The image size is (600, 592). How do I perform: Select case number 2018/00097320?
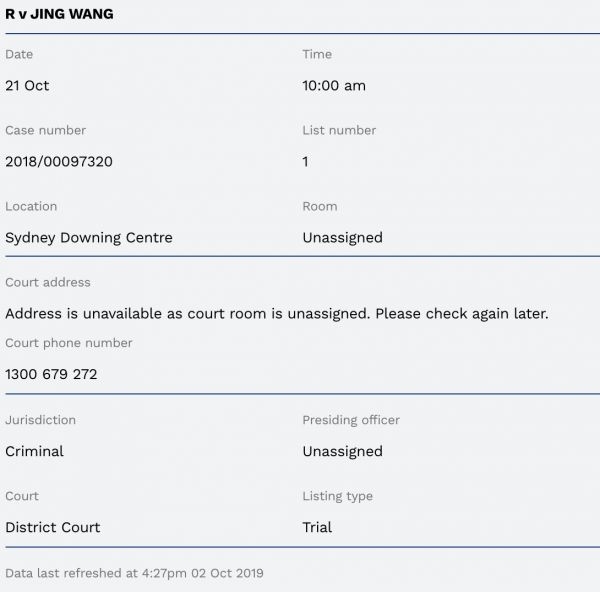[x=59, y=162]
